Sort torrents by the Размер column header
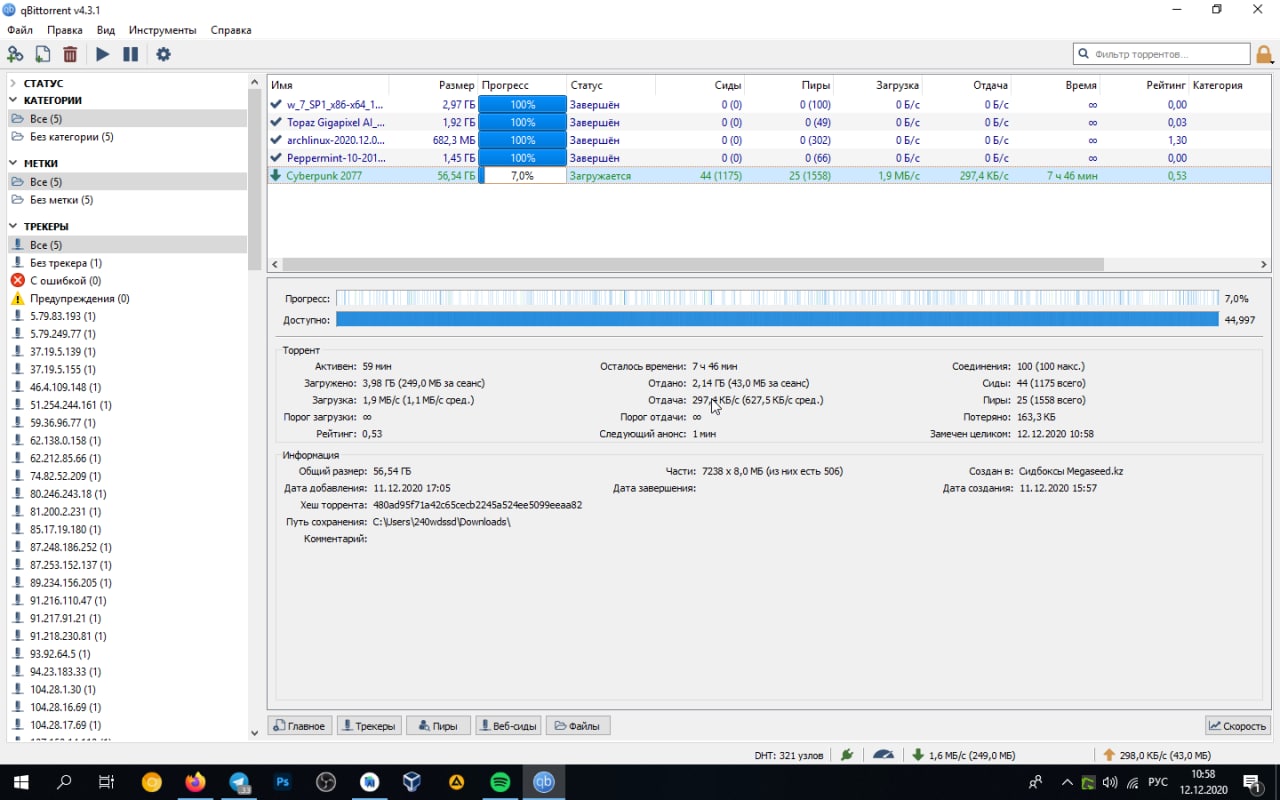1280x800 pixels. [433, 85]
